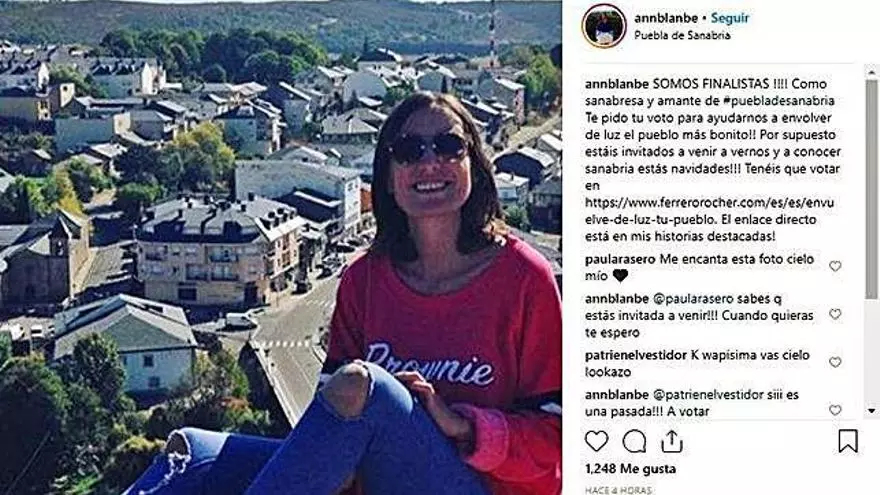View the 1,248 Me gusta likes list
This screenshot has height=495, width=880.
point(630,469)
